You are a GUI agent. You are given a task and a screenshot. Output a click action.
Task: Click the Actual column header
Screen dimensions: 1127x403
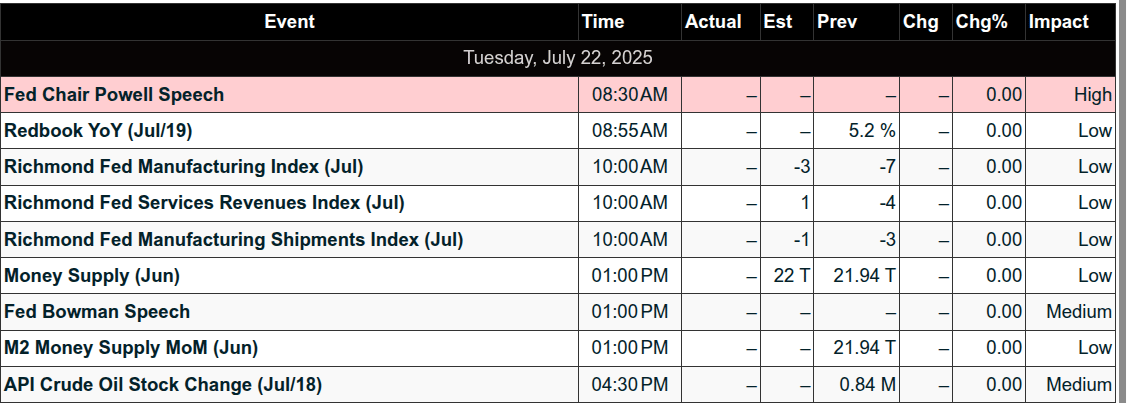[713, 21]
